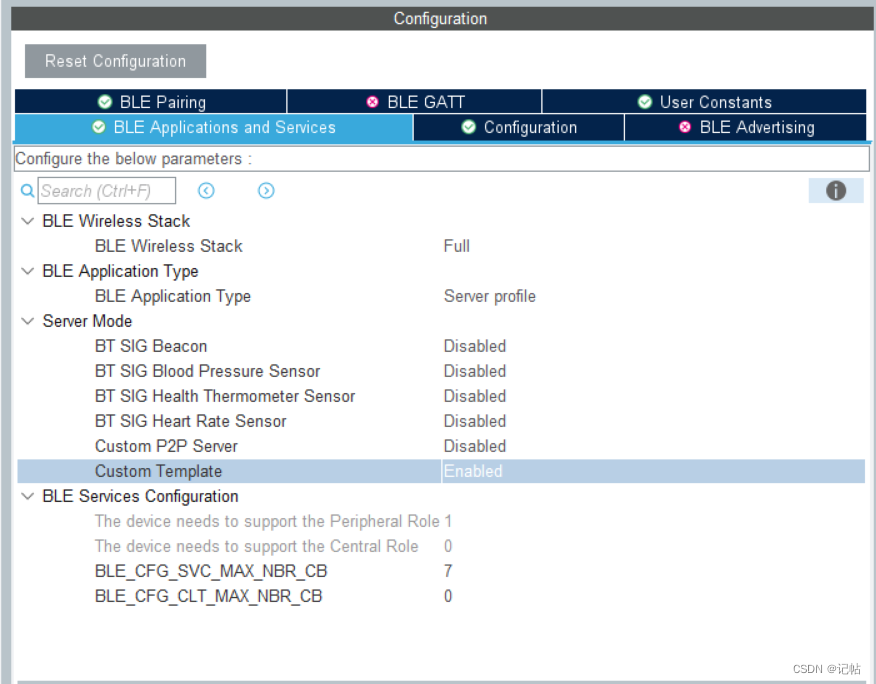Click the info icon button
Viewport: 876px width, 684px height.
click(x=836, y=191)
